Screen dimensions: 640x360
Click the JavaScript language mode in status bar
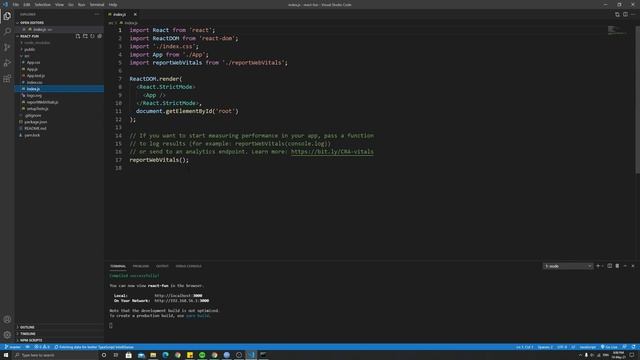coord(588,347)
